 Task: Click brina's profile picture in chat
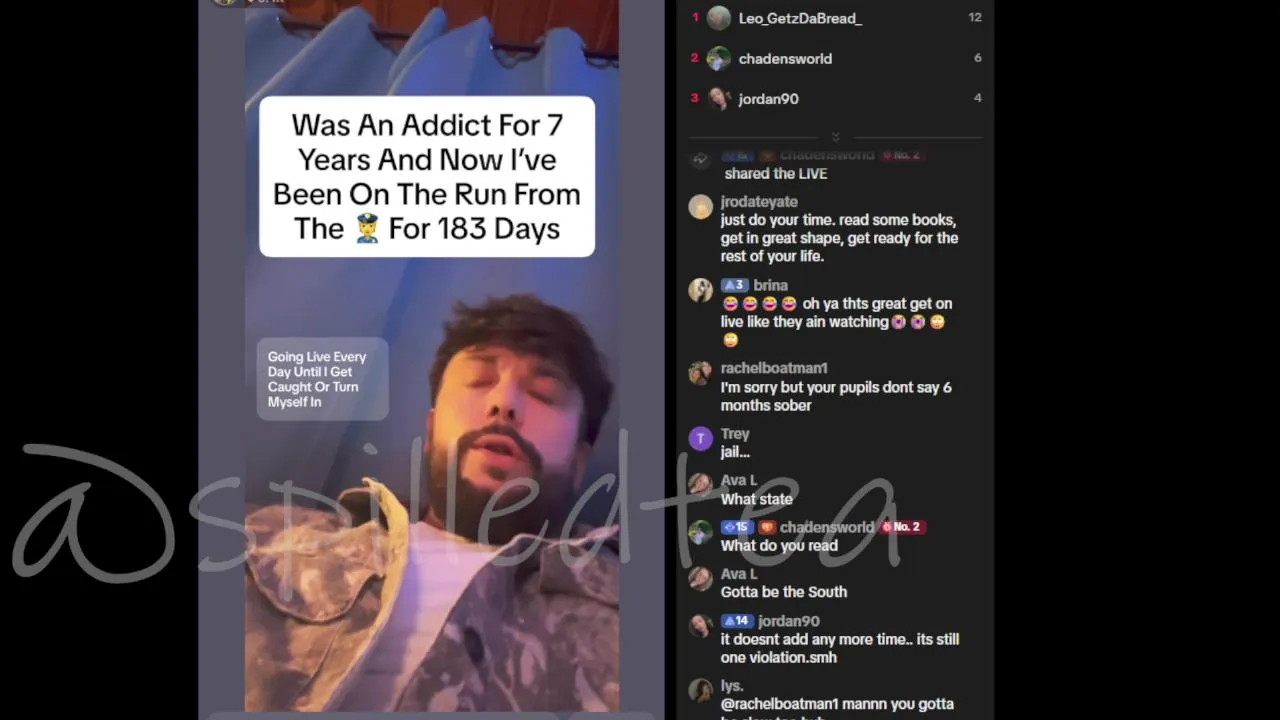[x=701, y=290]
